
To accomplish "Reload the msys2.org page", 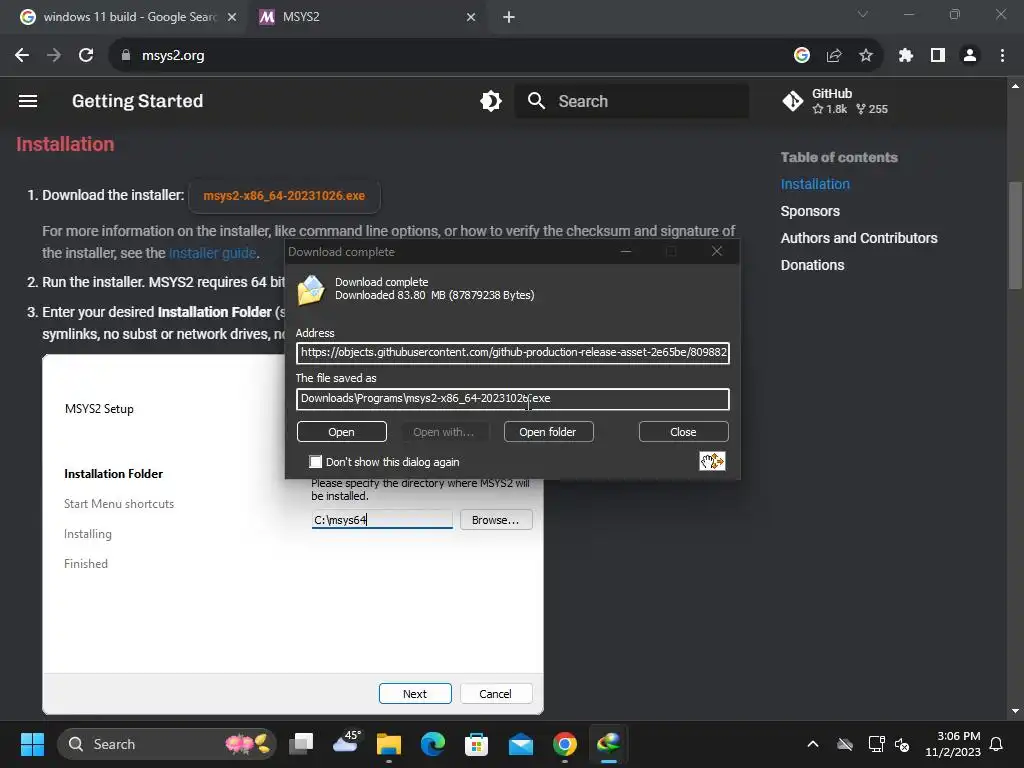I will point(86,56).
